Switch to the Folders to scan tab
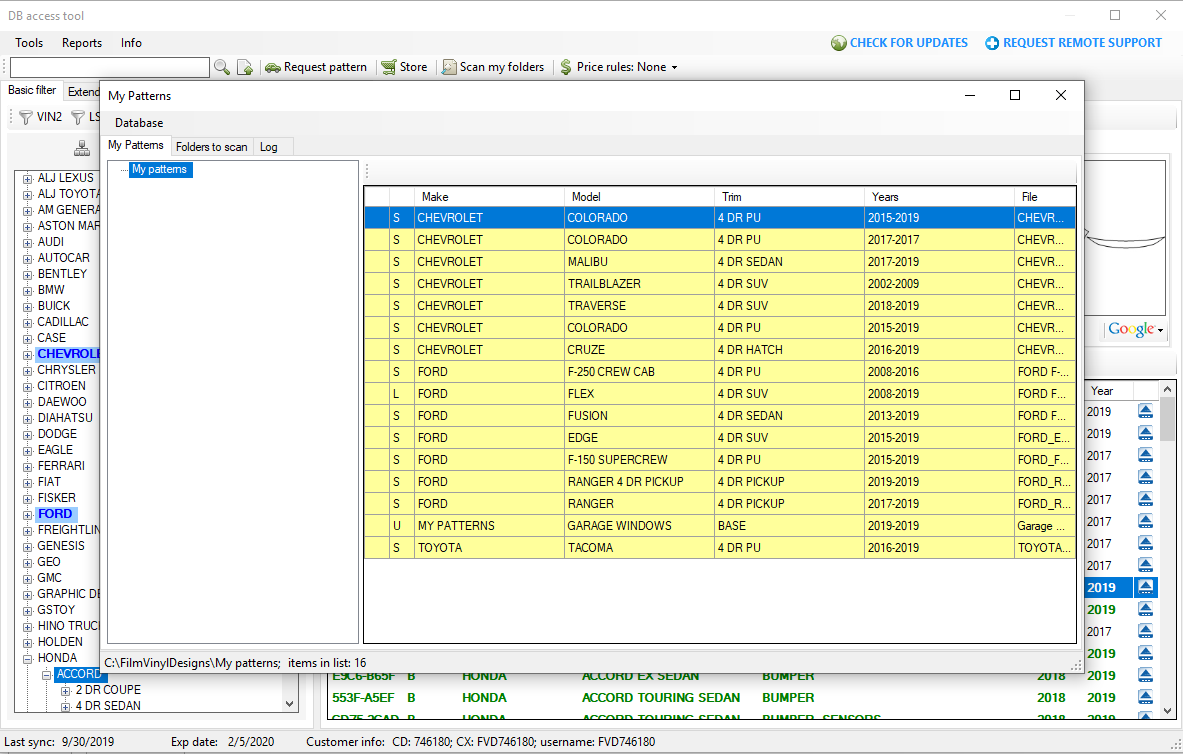This screenshot has width=1183, height=754. (211, 147)
